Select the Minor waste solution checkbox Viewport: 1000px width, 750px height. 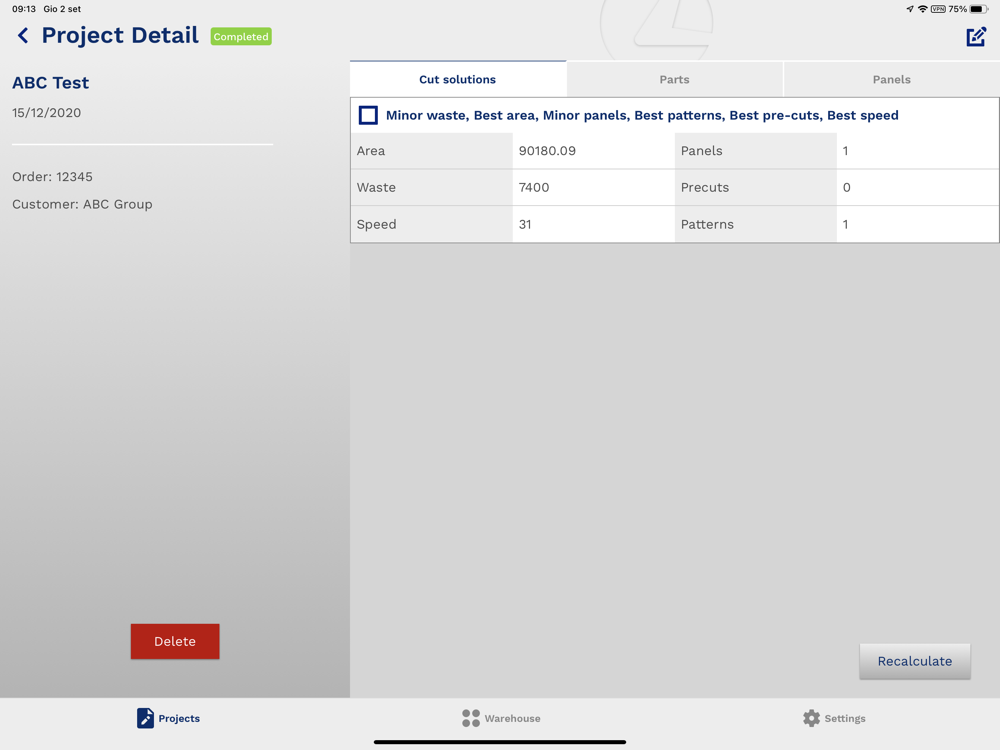(368, 115)
